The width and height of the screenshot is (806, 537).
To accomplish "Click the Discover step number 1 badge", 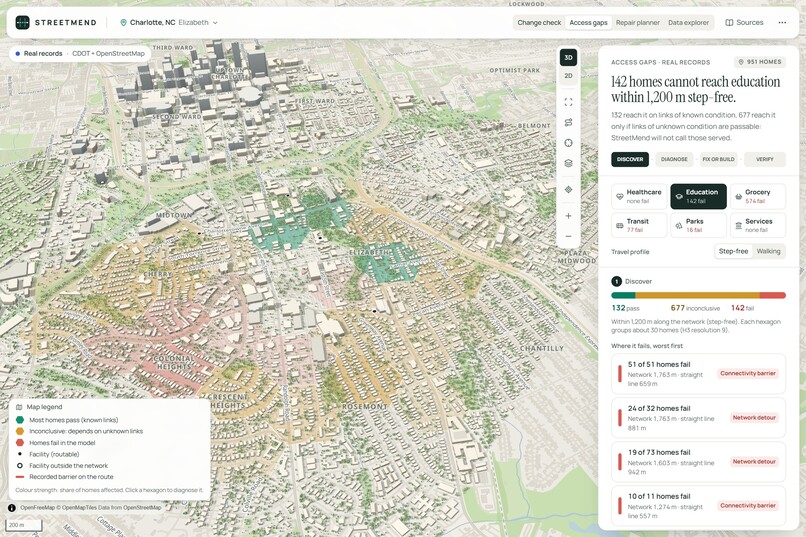I will tap(616, 282).
